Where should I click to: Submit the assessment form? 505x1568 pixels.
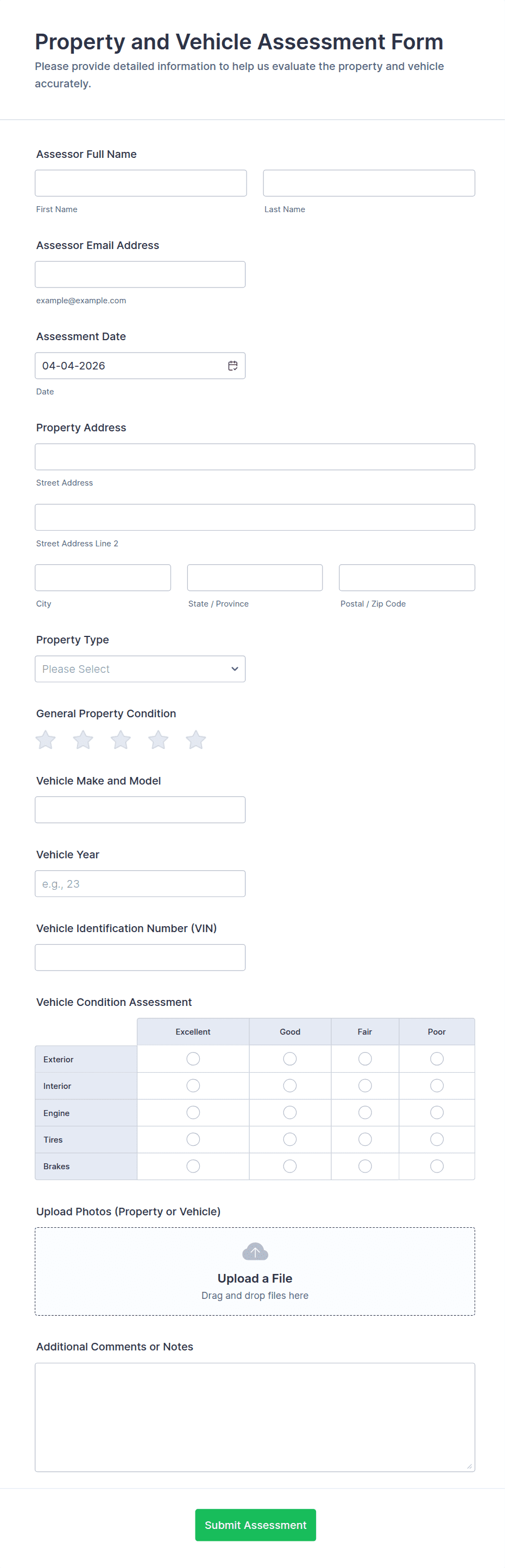coord(255,1525)
